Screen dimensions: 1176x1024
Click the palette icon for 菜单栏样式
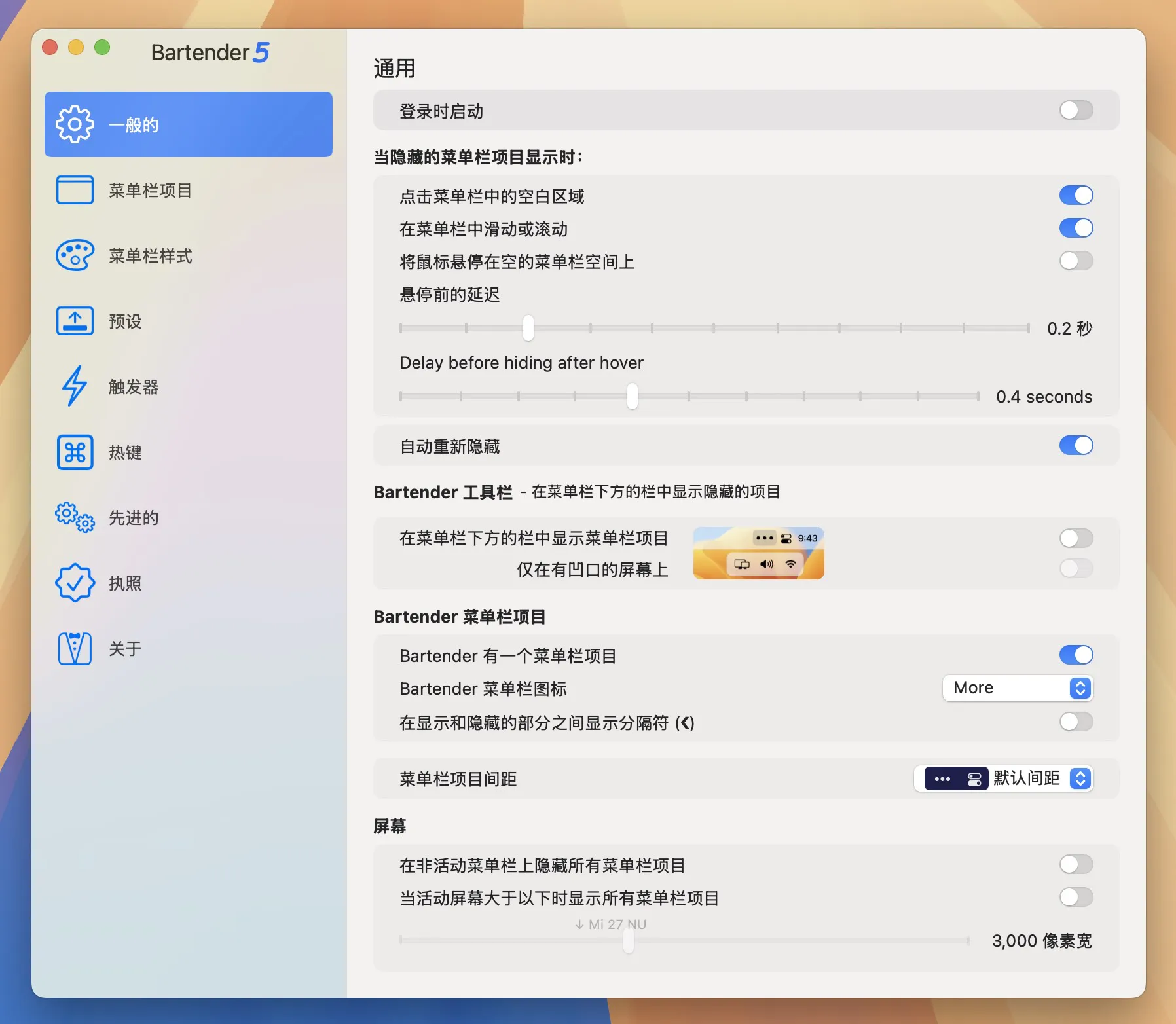coord(75,255)
